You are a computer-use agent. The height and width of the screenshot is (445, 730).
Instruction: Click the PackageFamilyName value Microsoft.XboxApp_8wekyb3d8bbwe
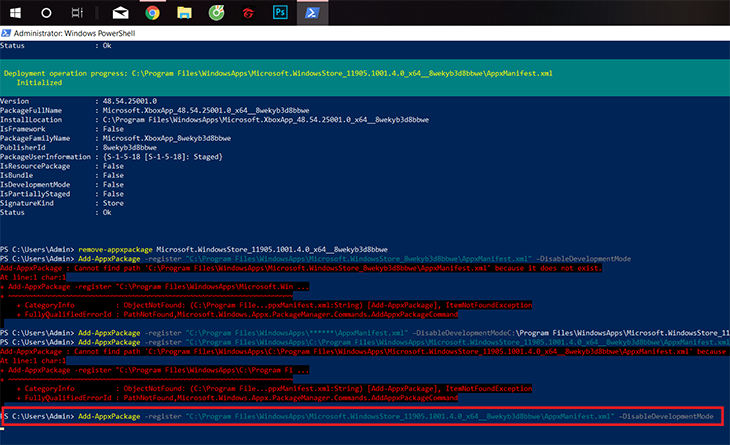pyautogui.click(x=167, y=138)
